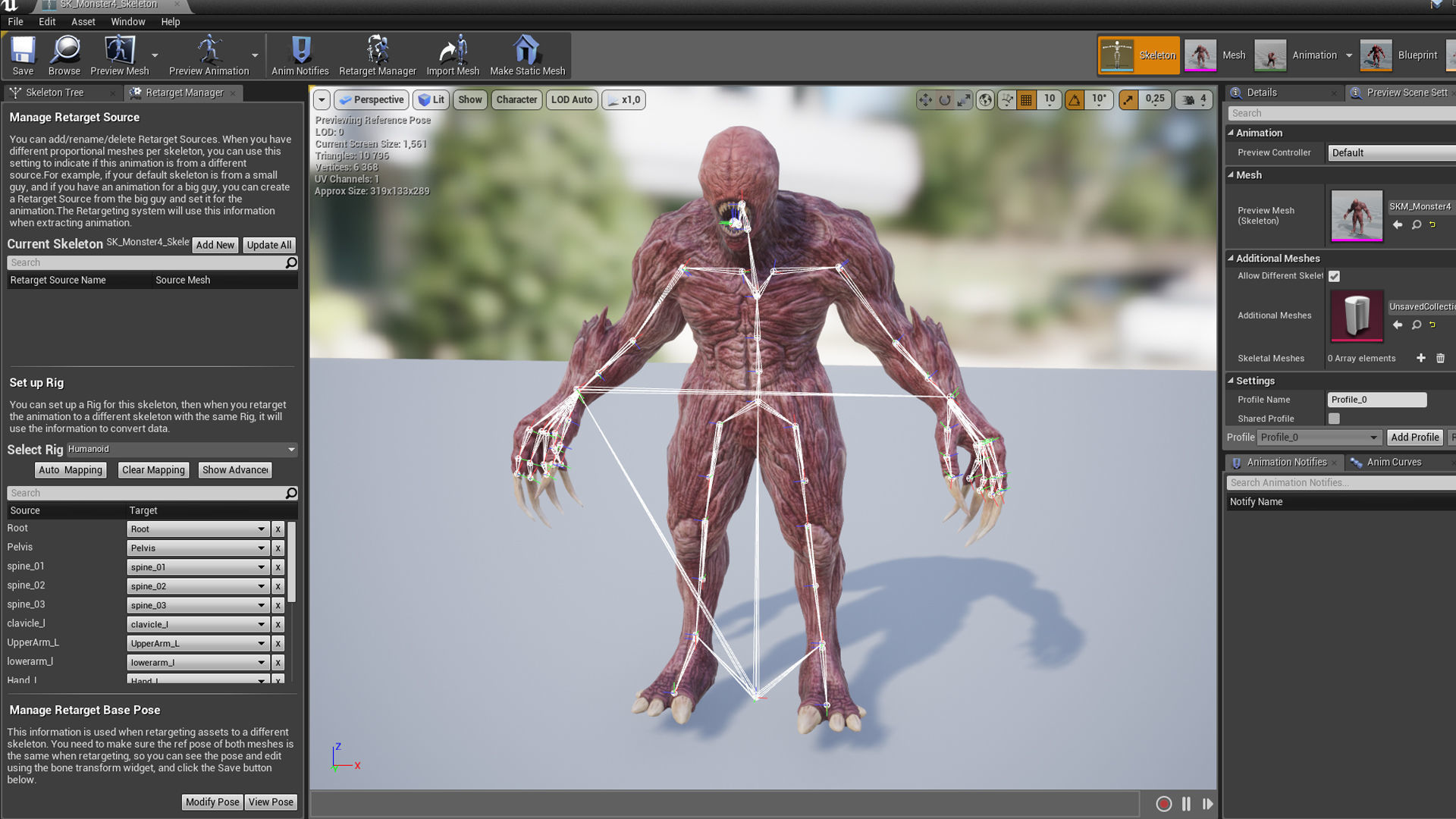Click rig mapping search magnifier icon

click(291, 493)
